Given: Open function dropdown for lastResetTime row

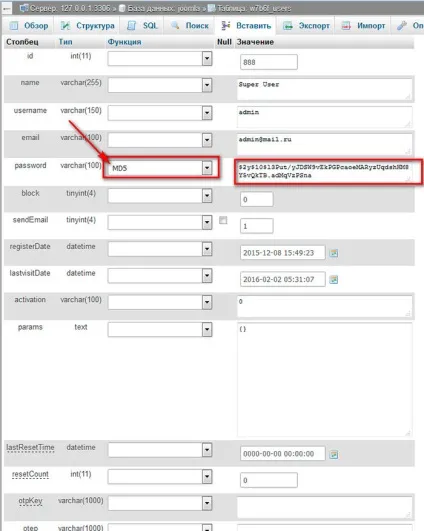Looking at the screenshot, I should point(160,450).
